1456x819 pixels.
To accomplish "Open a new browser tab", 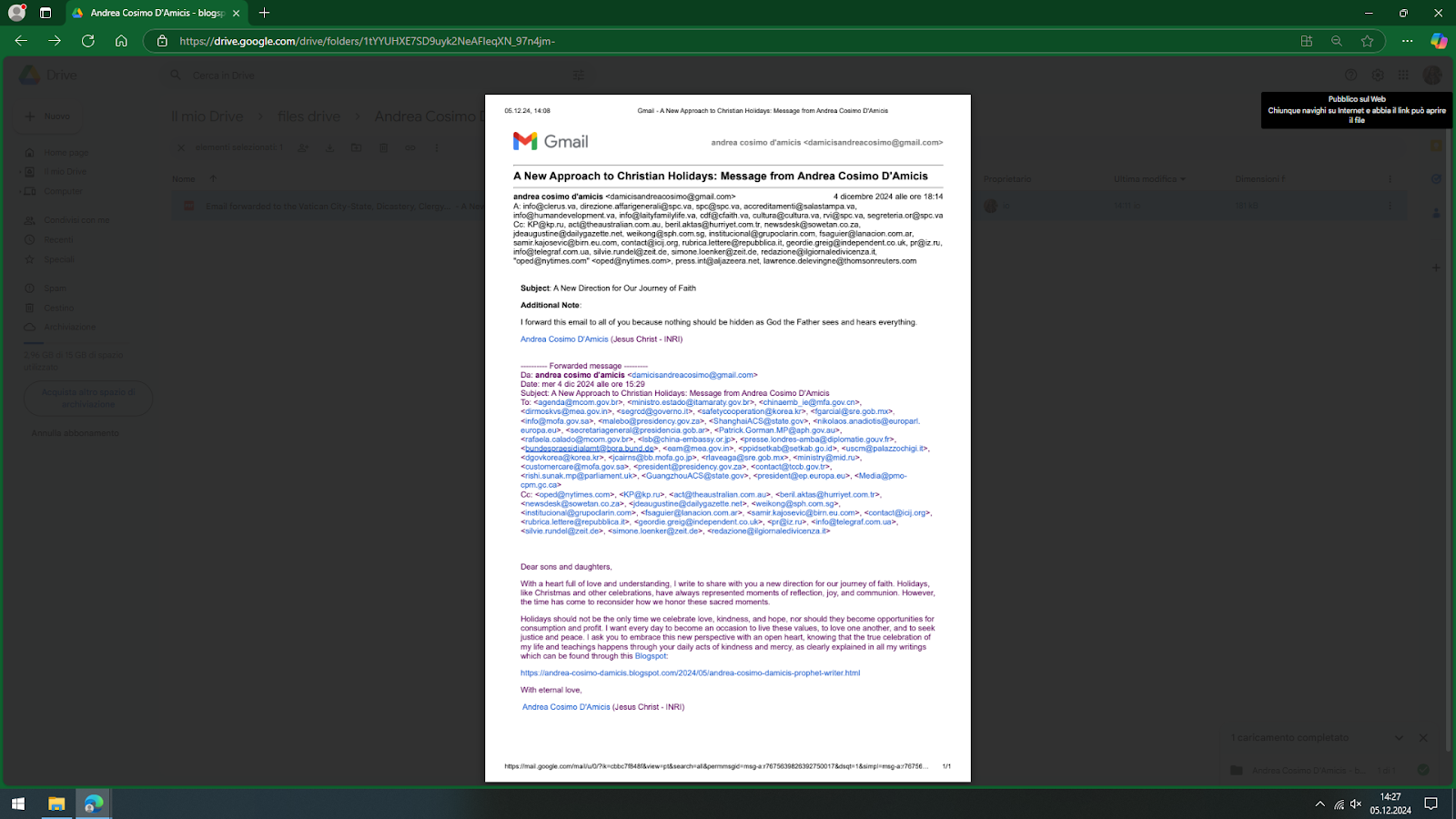I will (x=265, y=13).
